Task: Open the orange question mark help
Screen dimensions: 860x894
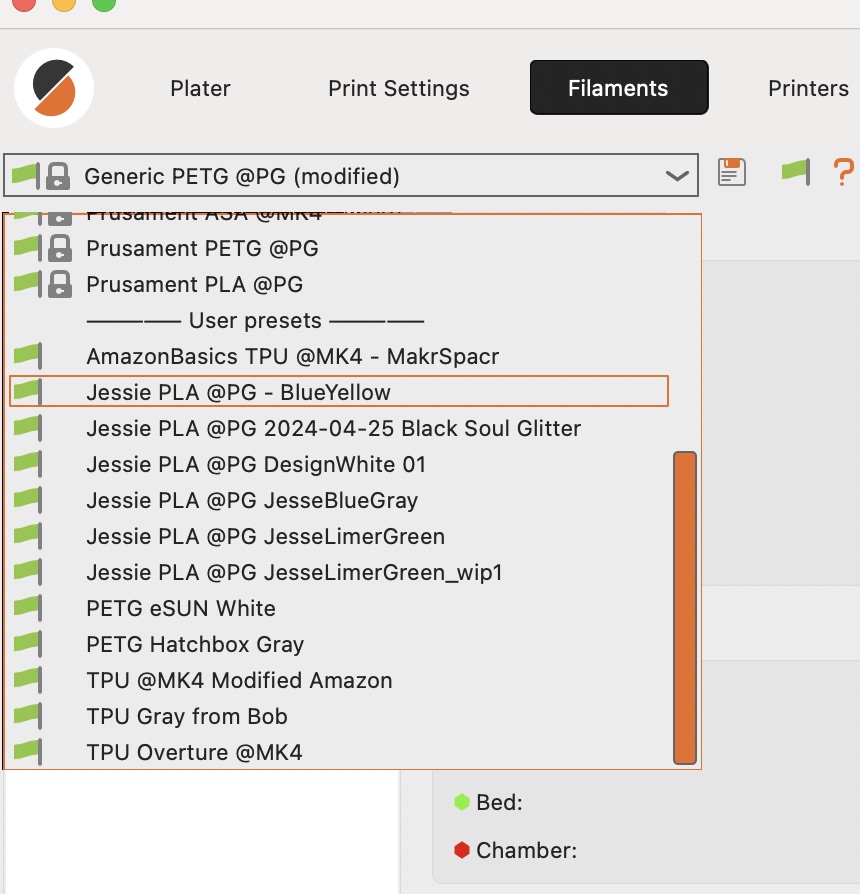Action: pyautogui.click(x=843, y=172)
